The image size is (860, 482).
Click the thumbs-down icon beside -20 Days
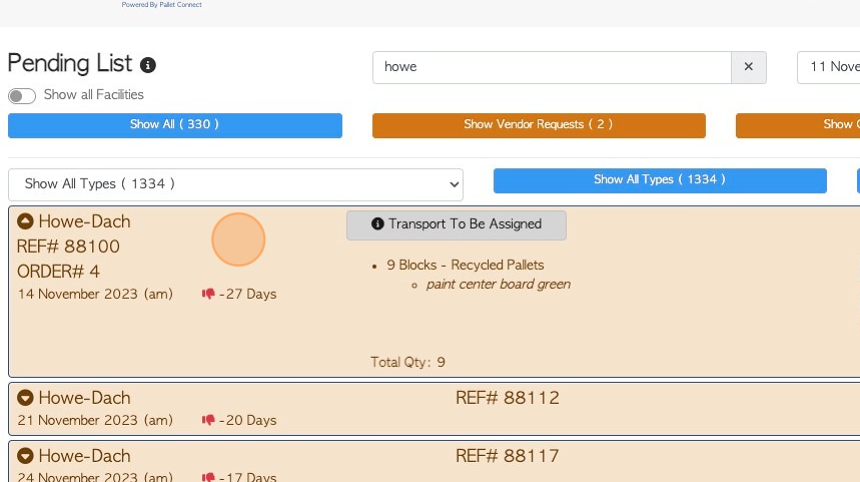pos(208,420)
